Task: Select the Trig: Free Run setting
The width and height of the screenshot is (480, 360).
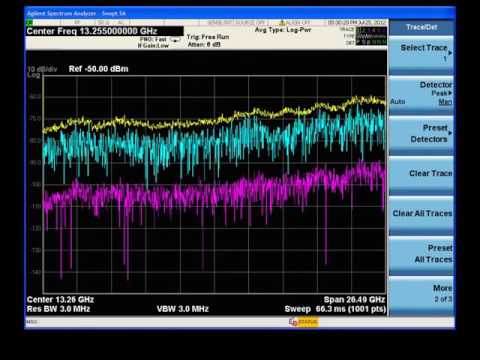Action: tap(208, 37)
